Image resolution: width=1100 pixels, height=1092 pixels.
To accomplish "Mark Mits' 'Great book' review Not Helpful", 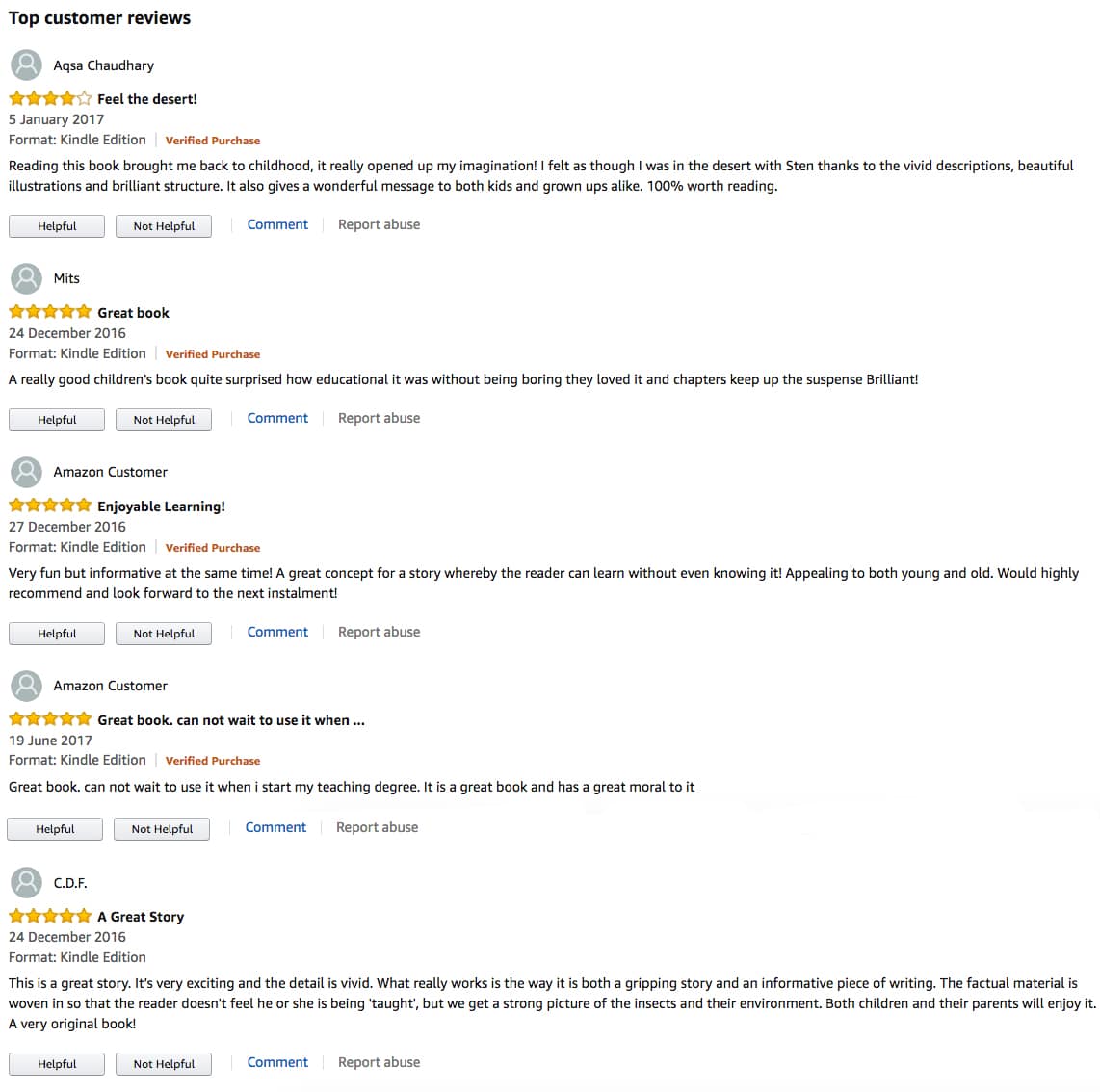I will (164, 420).
